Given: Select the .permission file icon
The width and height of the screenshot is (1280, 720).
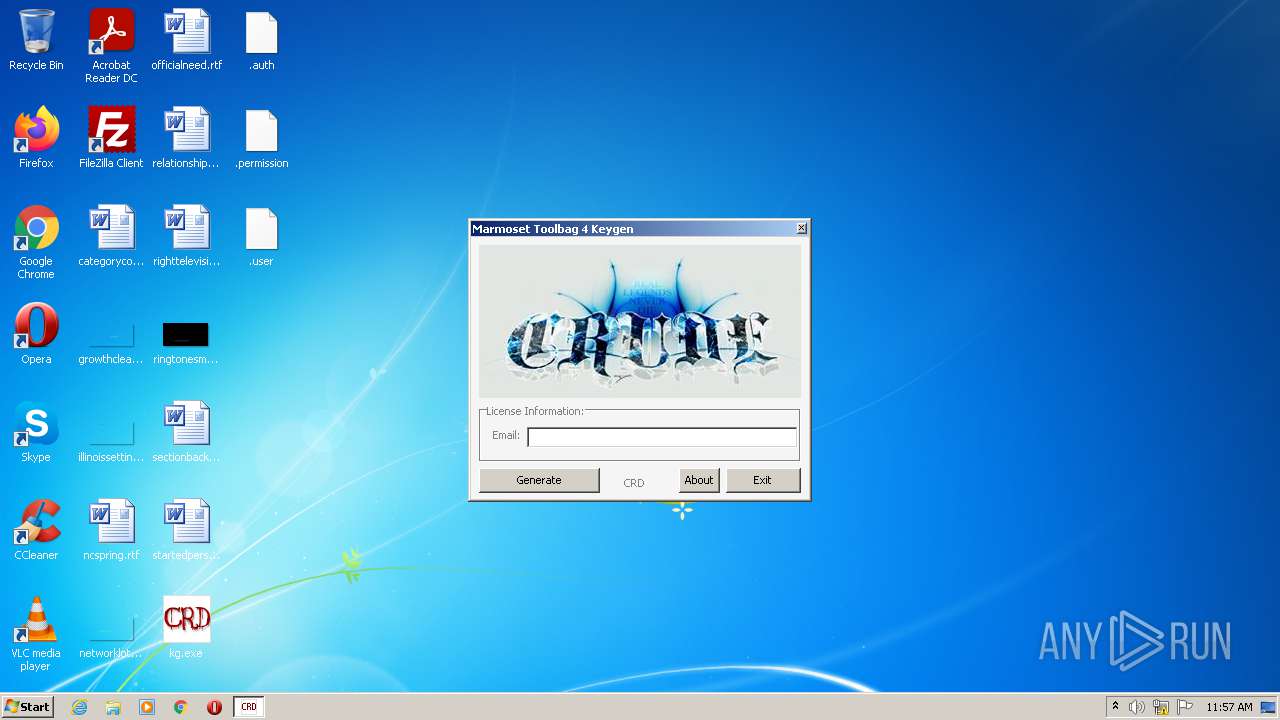Looking at the screenshot, I should tap(262, 138).
